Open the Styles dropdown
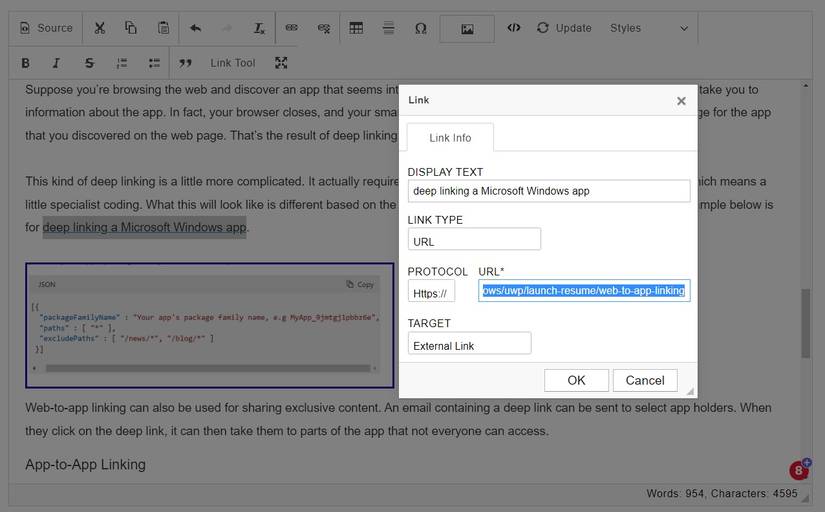Viewport: 825px width, 512px height. [649, 28]
